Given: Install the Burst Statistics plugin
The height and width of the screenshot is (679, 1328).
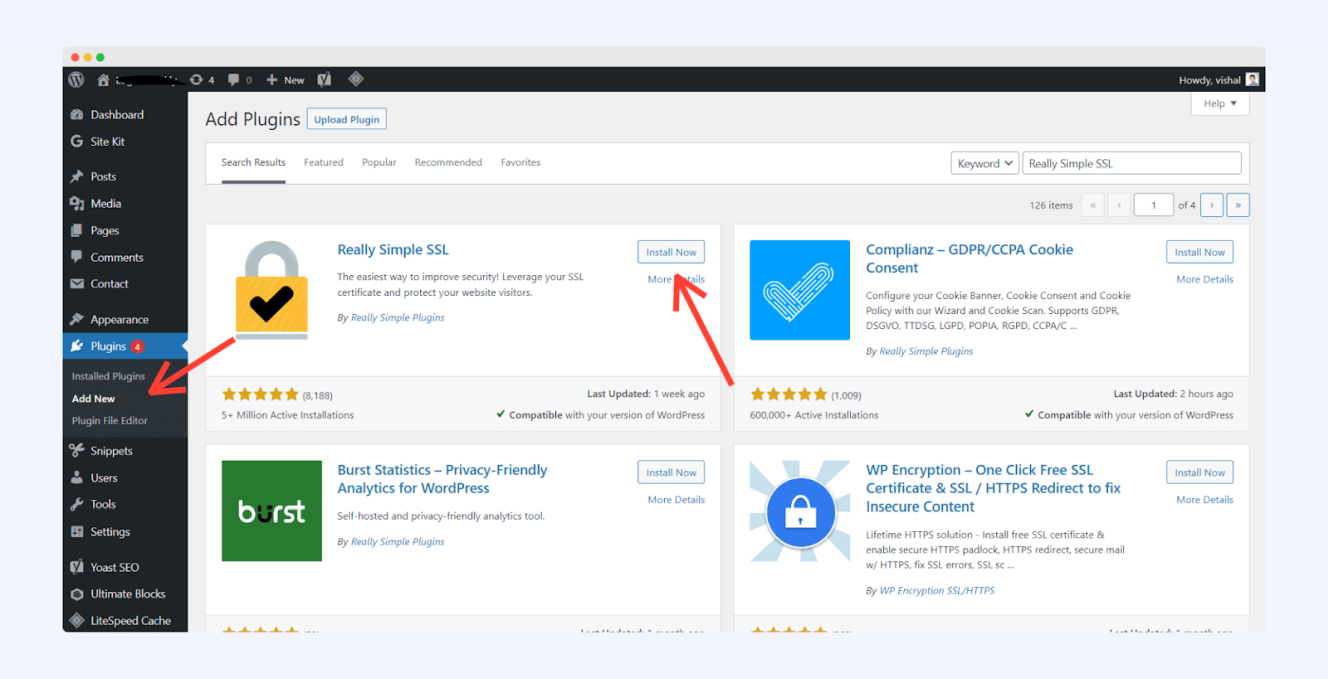Looking at the screenshot, I should pos(671,472).
